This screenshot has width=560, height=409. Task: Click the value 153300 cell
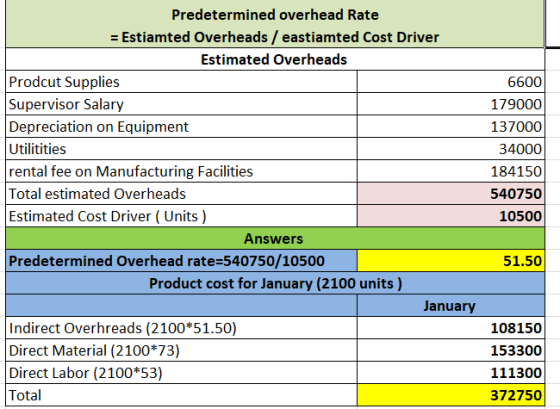[451, 350]
